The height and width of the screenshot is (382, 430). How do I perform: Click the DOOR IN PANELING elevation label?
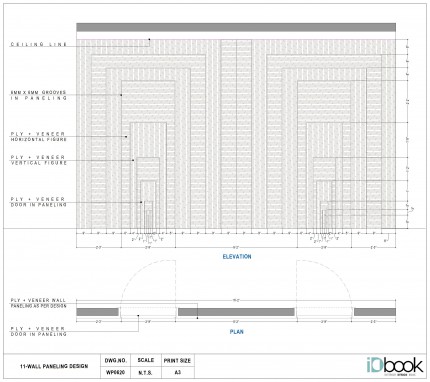39,202
